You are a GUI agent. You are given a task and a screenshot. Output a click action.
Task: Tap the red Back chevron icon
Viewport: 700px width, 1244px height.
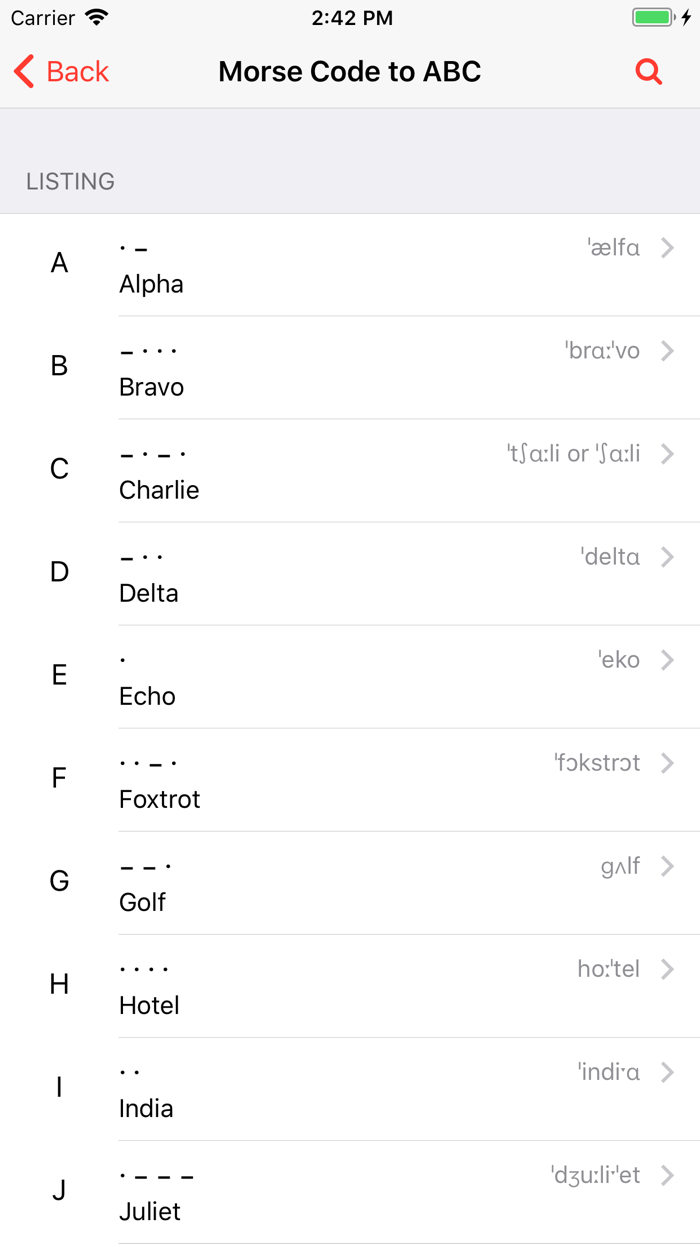click(24, 72)
